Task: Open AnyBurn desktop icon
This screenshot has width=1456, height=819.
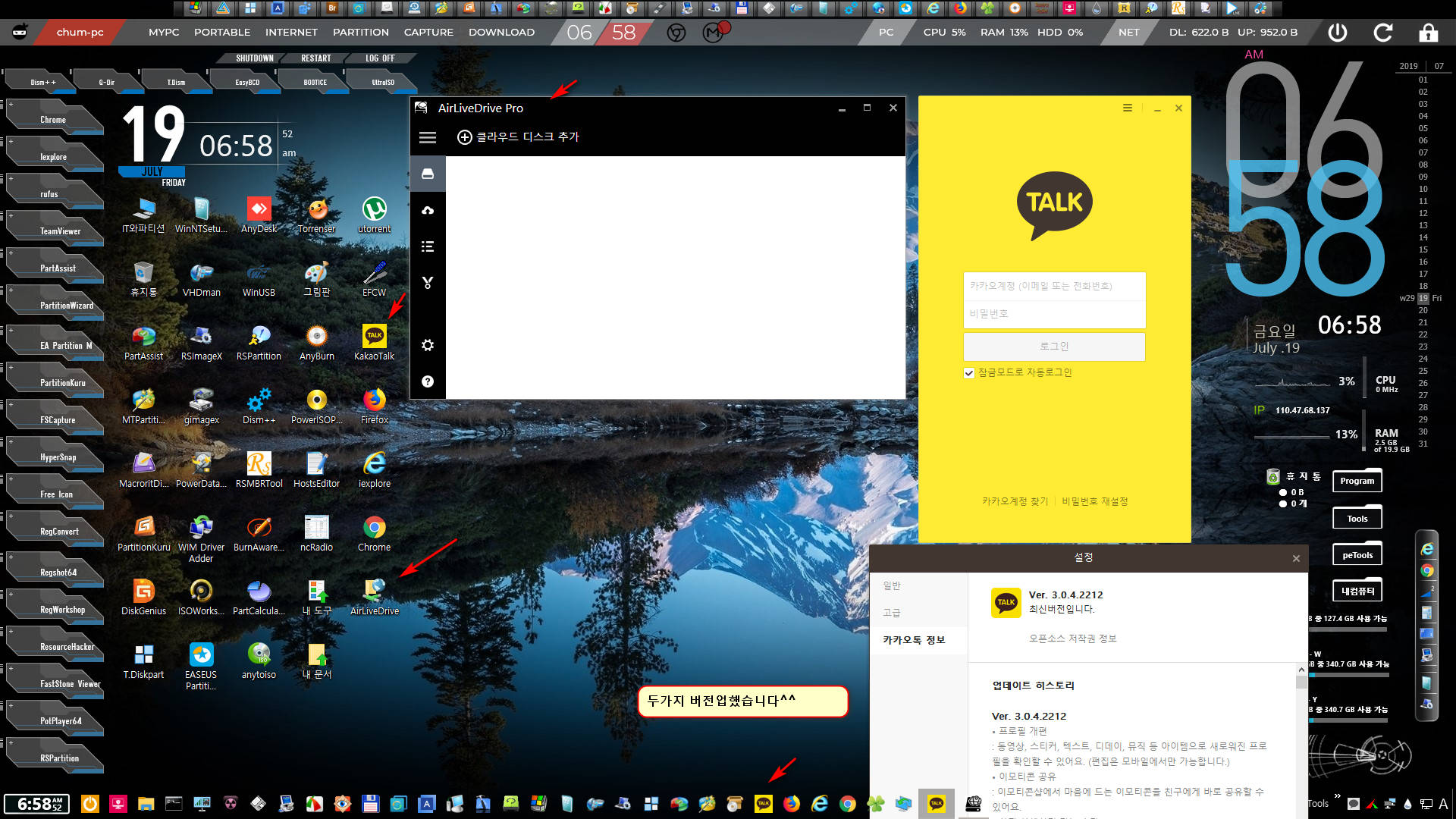Action: tap(316, 342)
